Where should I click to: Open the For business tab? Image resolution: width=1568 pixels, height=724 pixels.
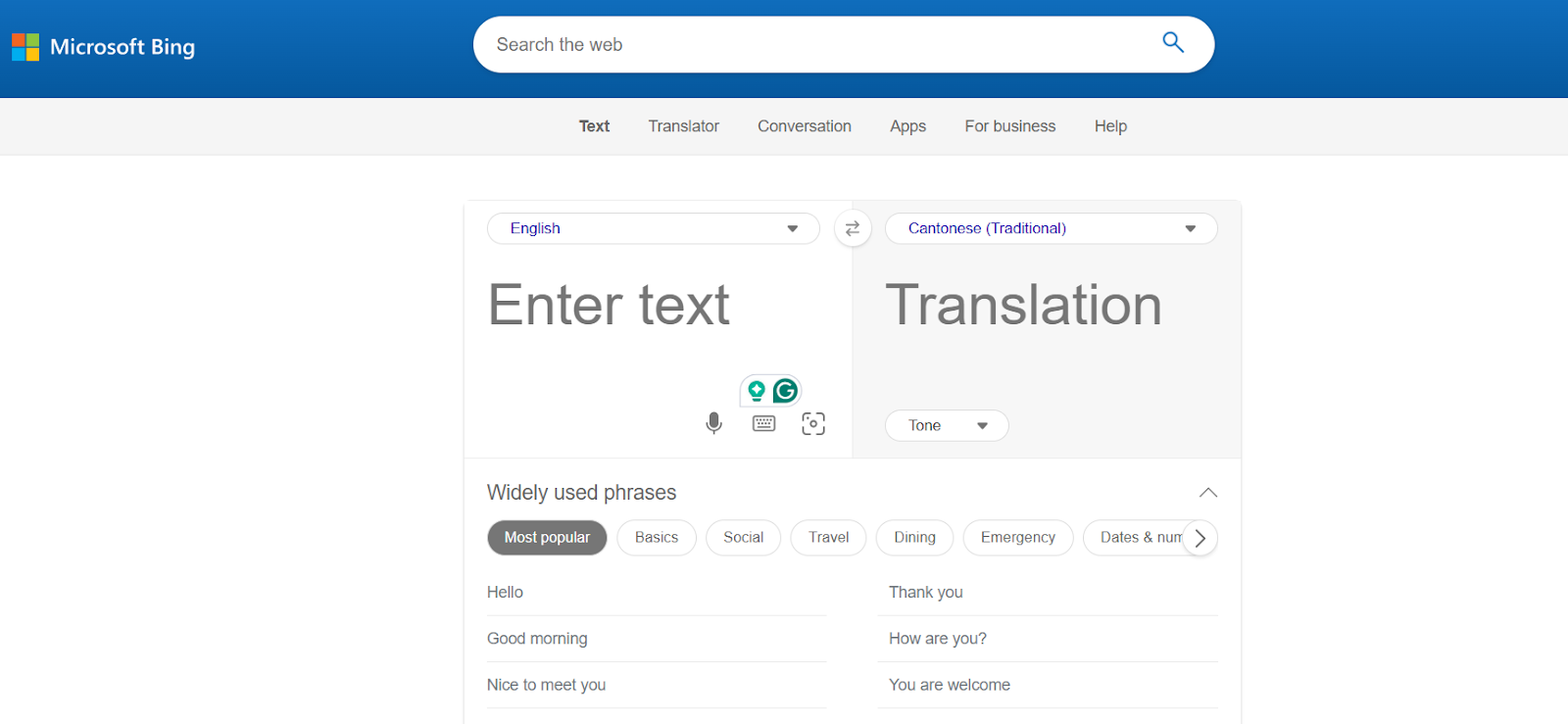pyautogui.click(x=1010, y=126)
